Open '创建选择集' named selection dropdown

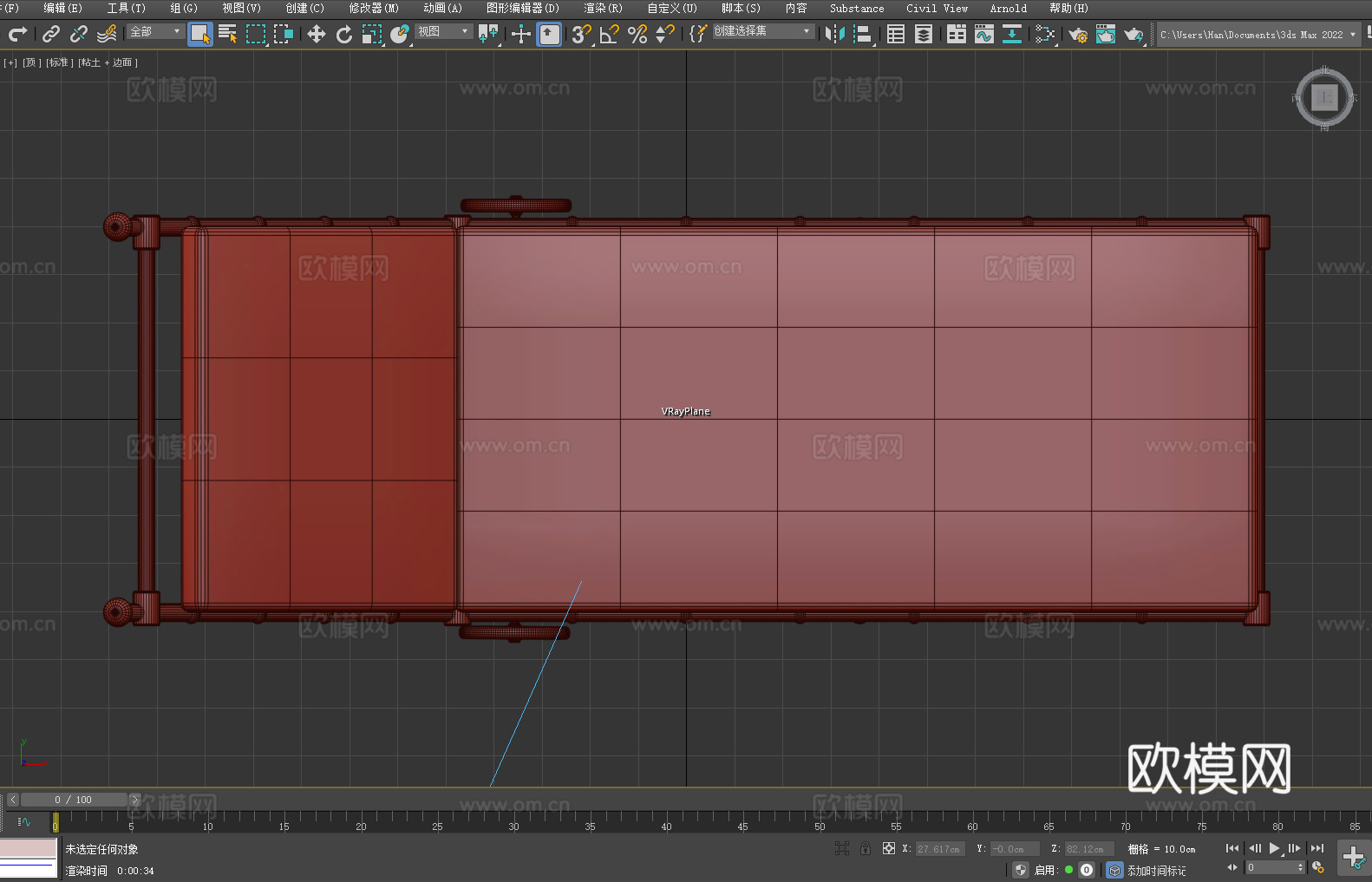(x=763, y=31)
